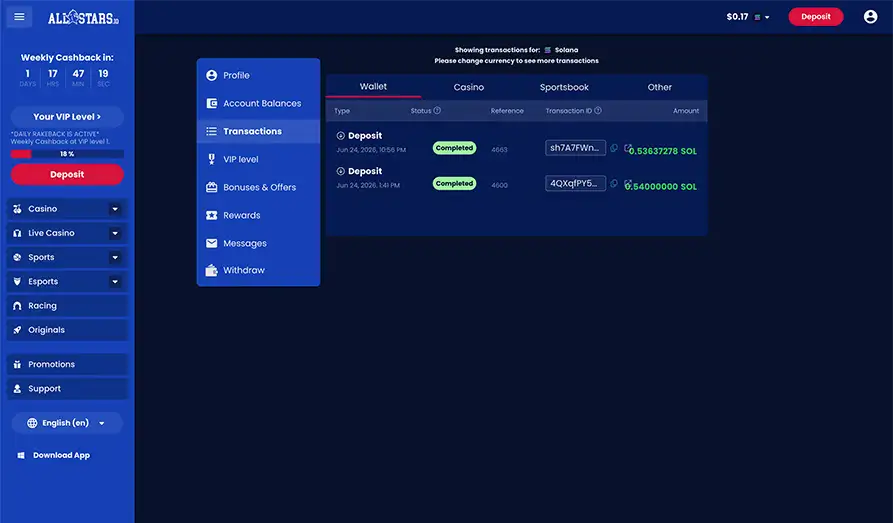Switch to the Casino transactions tab
Viewport: 893px width, 523px height.
click(469, 87)
